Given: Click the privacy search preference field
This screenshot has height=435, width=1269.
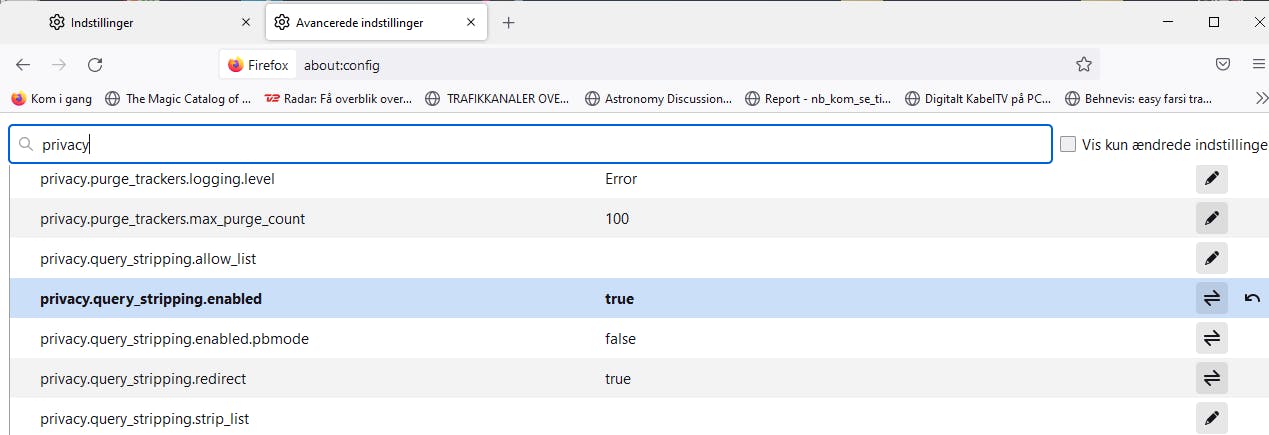Looking at the screenshot, I should tap(530, 144).
